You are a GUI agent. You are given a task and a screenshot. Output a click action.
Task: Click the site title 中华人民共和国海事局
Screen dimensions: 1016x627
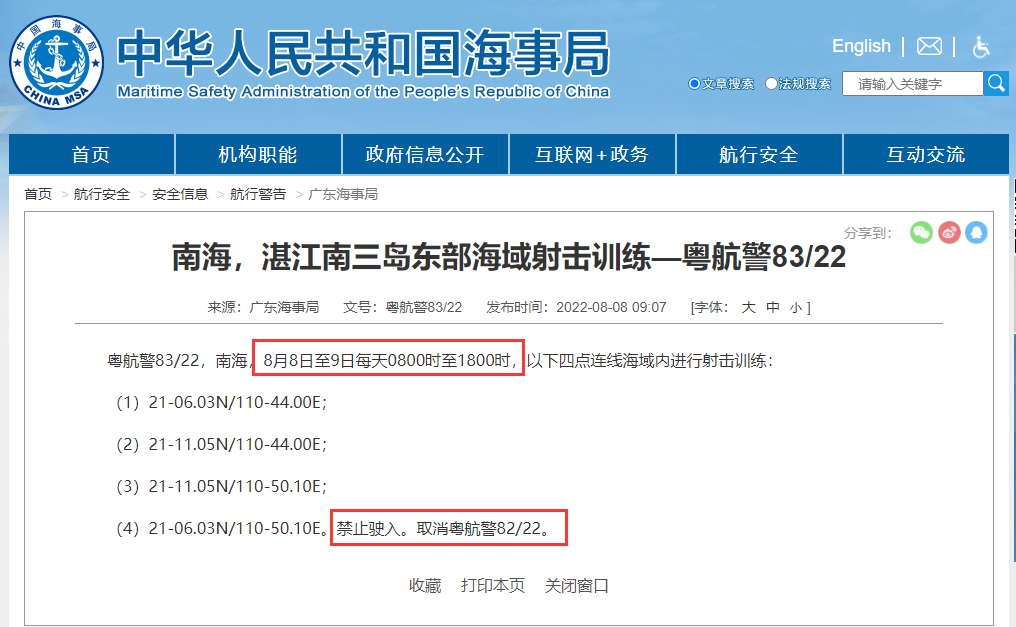364,53
